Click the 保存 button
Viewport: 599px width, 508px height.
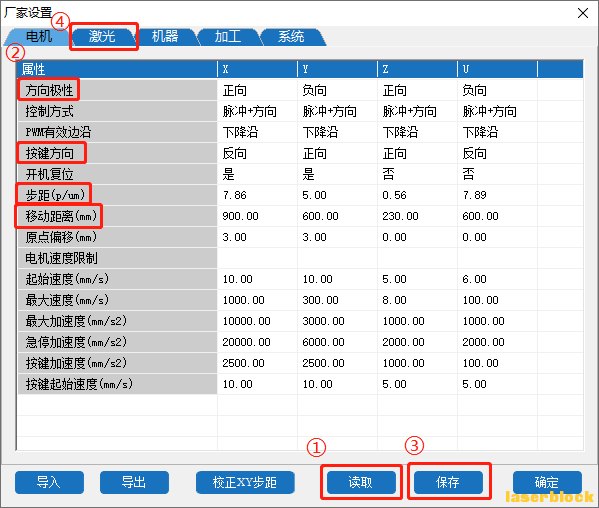448,482
